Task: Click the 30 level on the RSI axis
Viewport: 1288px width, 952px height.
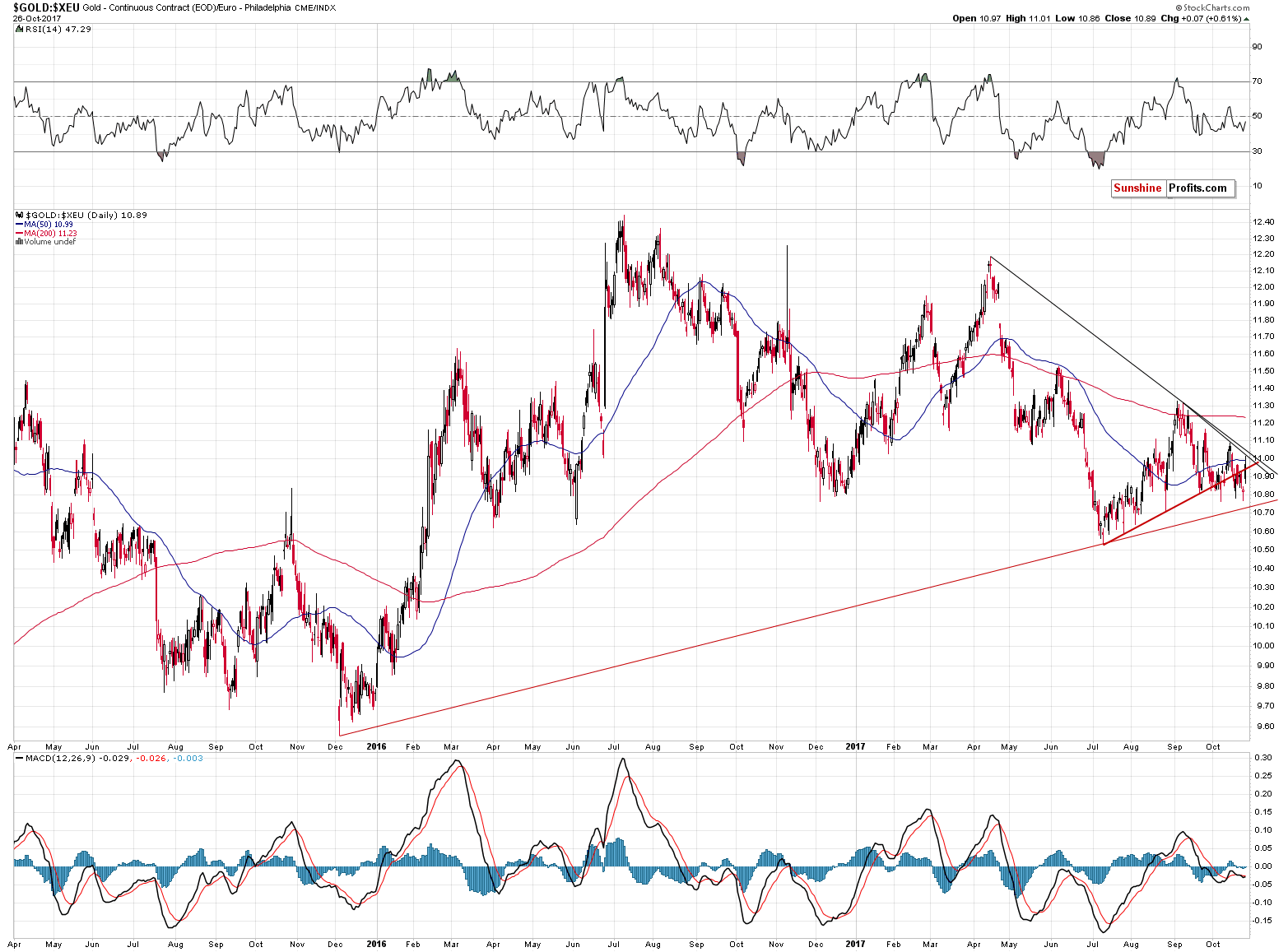Action: tap(1258, 151)
